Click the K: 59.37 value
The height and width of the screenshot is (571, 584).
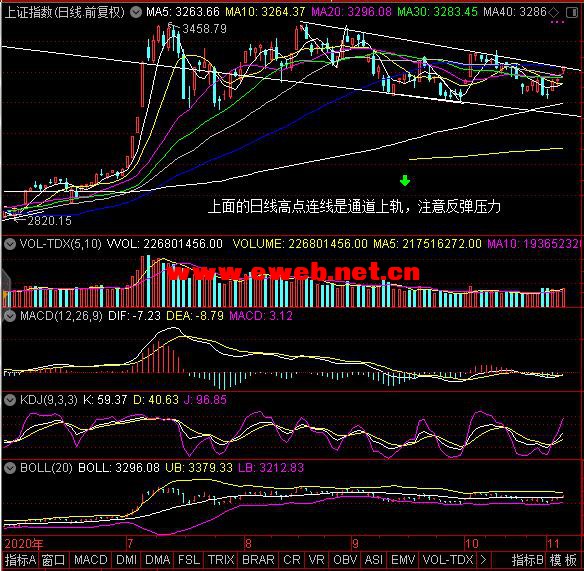105,400
